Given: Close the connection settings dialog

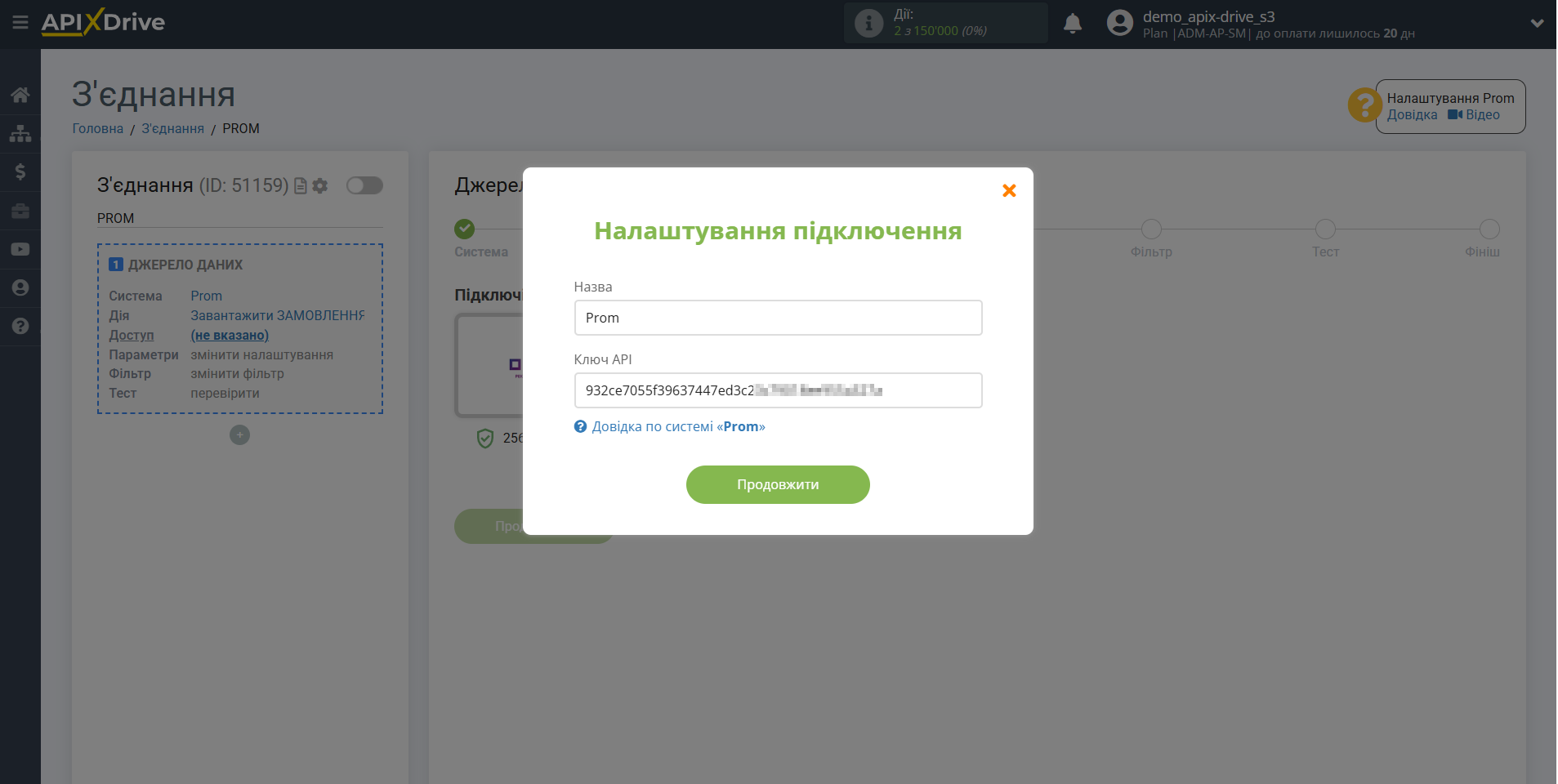Looking at the screenshot, I should 1009,190.
